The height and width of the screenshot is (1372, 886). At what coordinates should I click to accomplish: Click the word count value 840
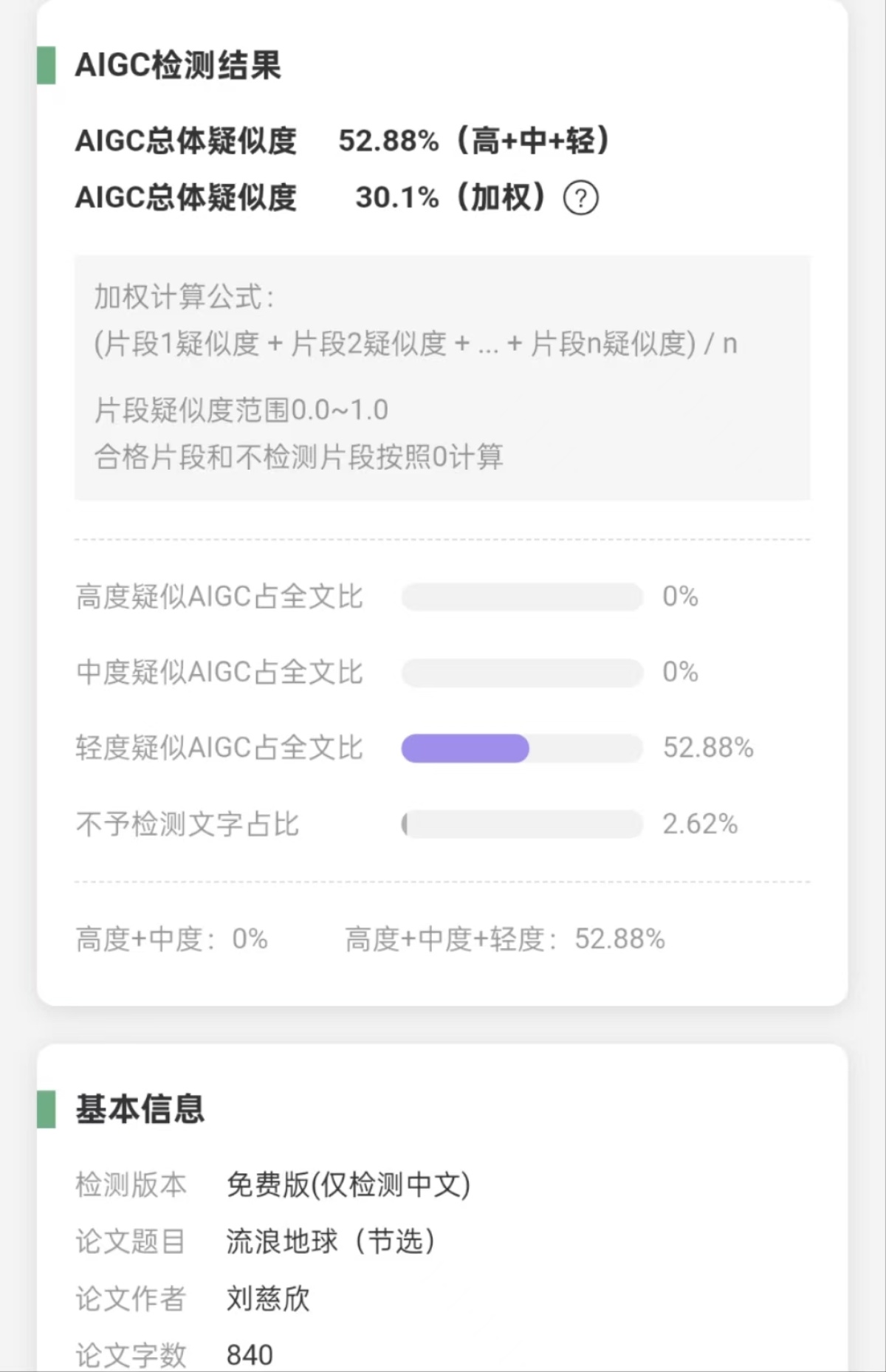pyautogui.click(x=250, y=1355)
